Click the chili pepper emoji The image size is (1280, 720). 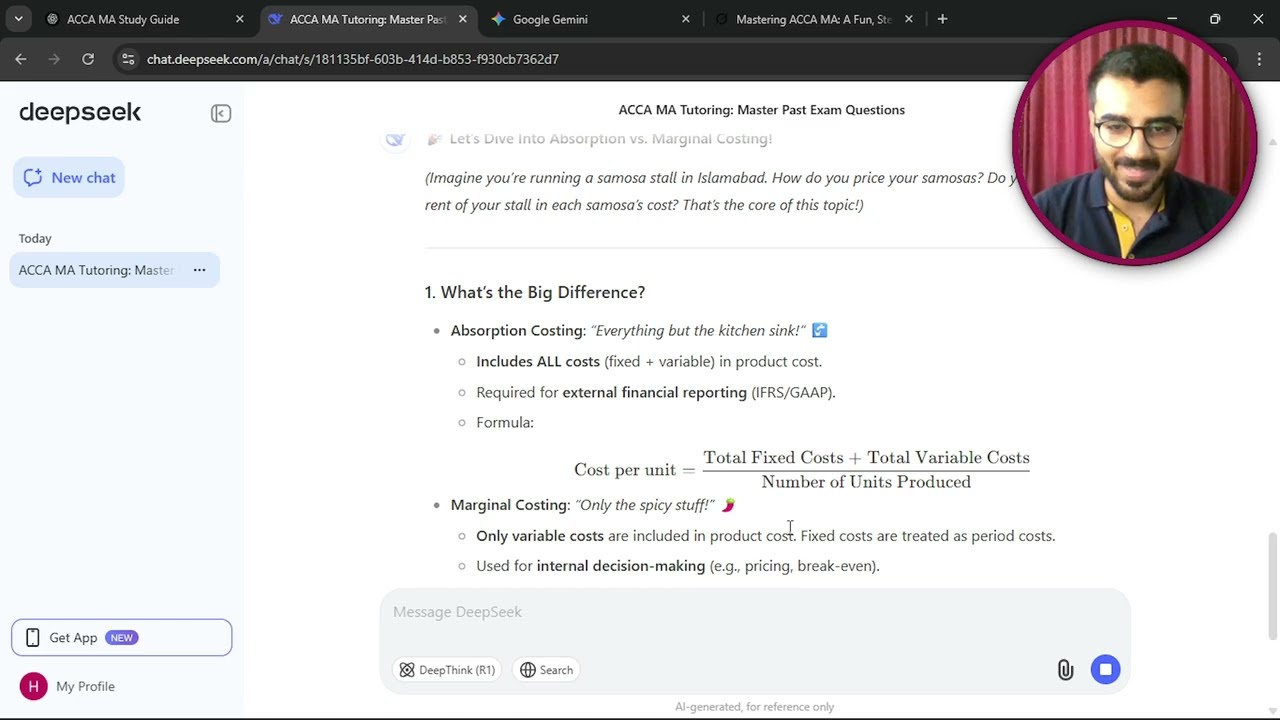tap(728, 505)
